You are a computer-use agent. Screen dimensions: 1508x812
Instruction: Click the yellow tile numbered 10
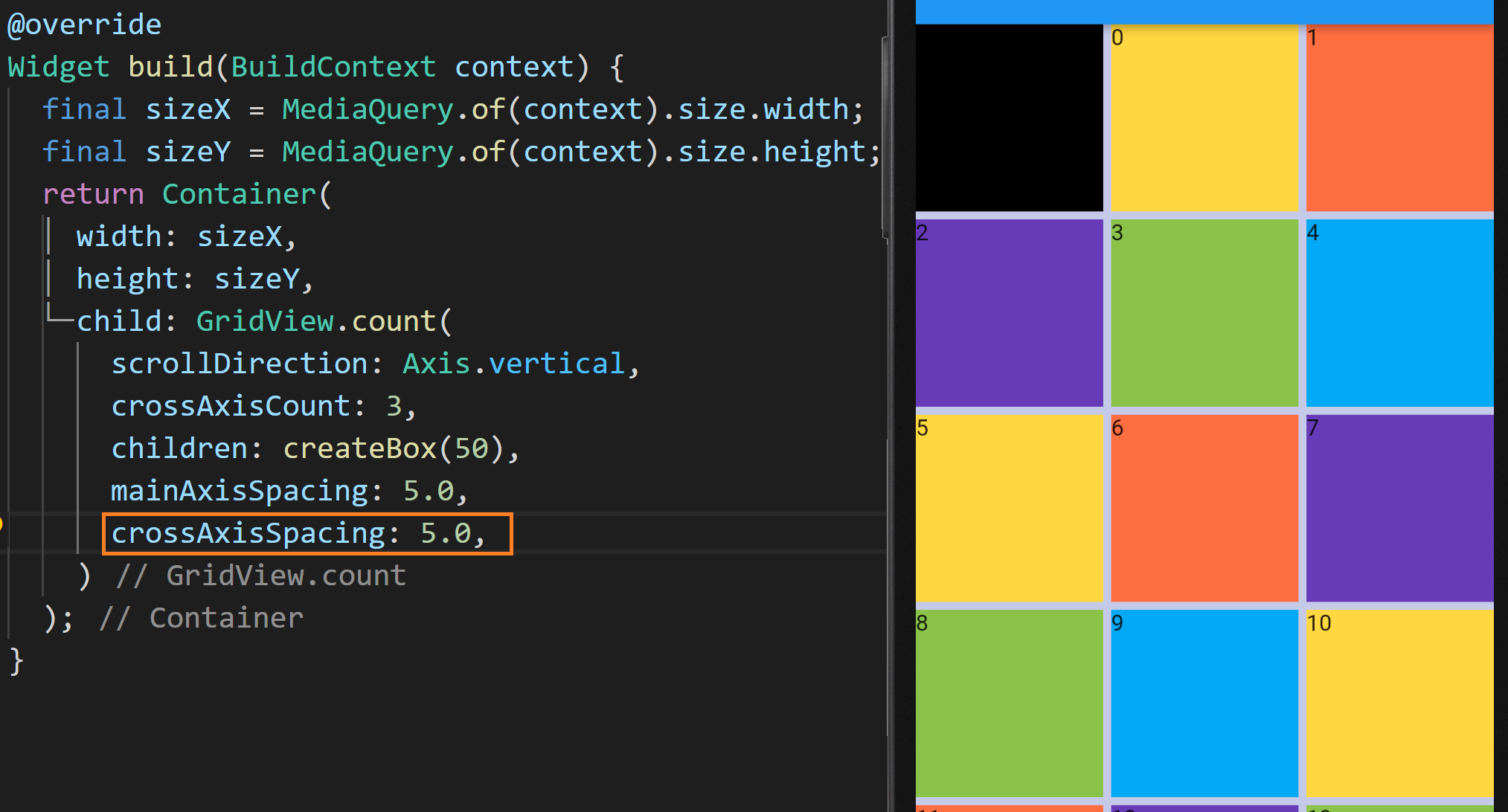tap(1399, 703)
